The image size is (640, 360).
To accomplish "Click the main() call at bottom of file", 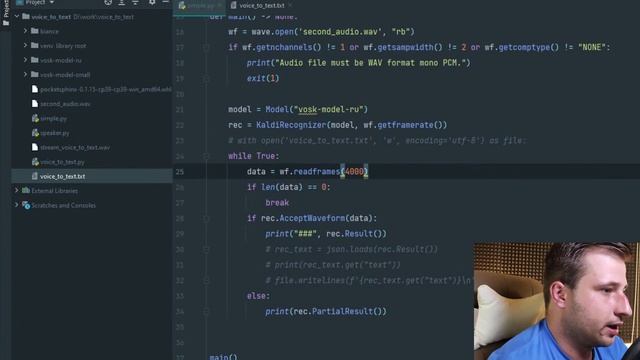I will (x=223, y=357).
